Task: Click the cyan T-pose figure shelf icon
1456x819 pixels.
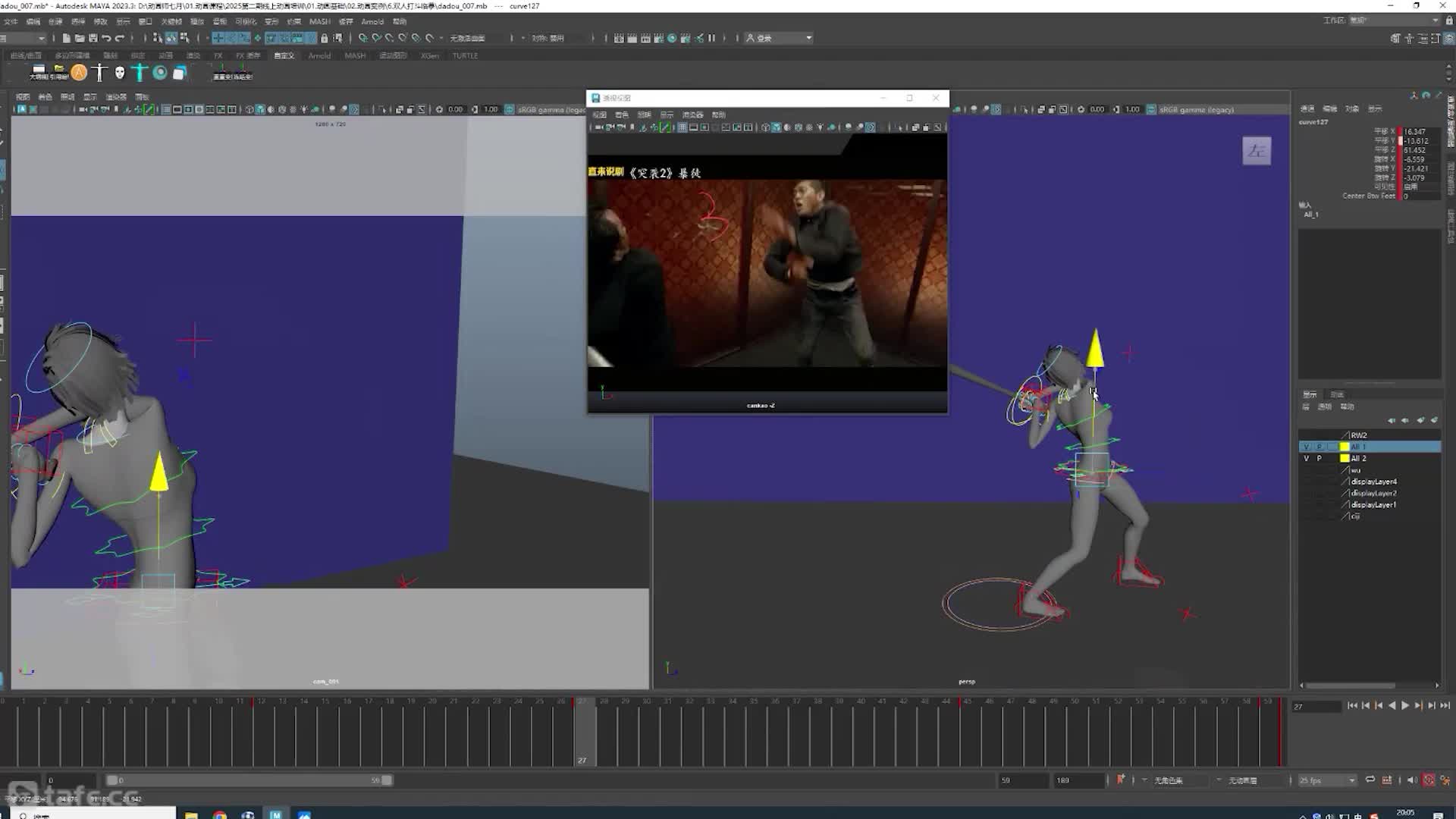Action: pyautogui.click(x=140, y=73)
